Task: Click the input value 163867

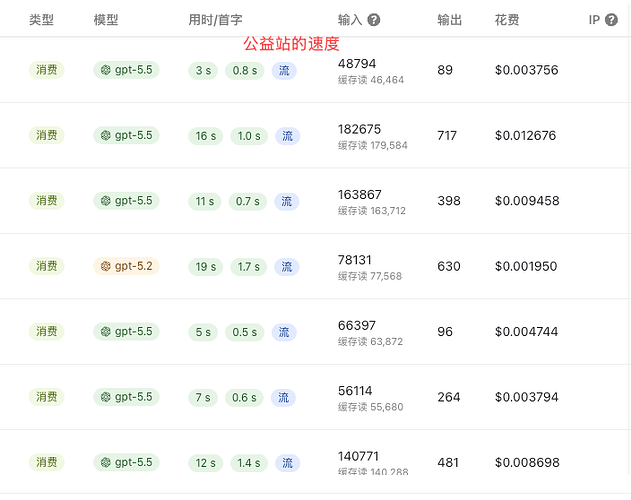Action: click(x=359, y=194)
